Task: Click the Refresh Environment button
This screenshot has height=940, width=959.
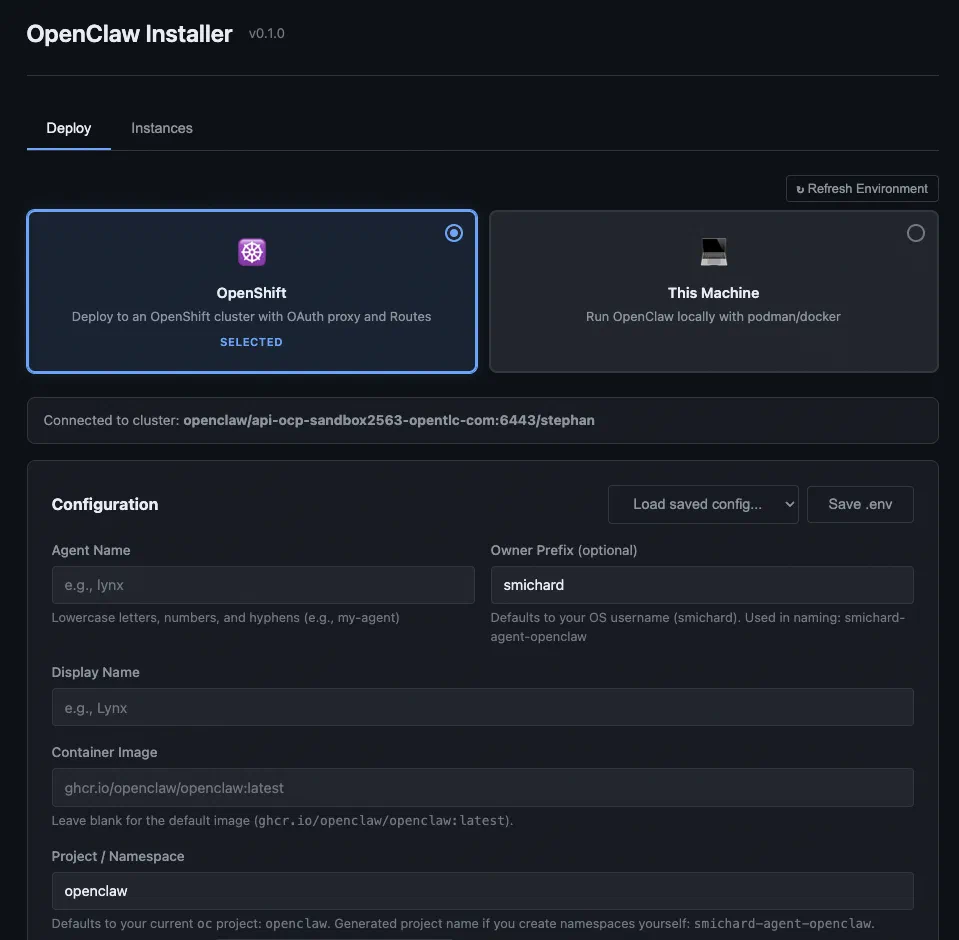Action: (x=862, y=188)
